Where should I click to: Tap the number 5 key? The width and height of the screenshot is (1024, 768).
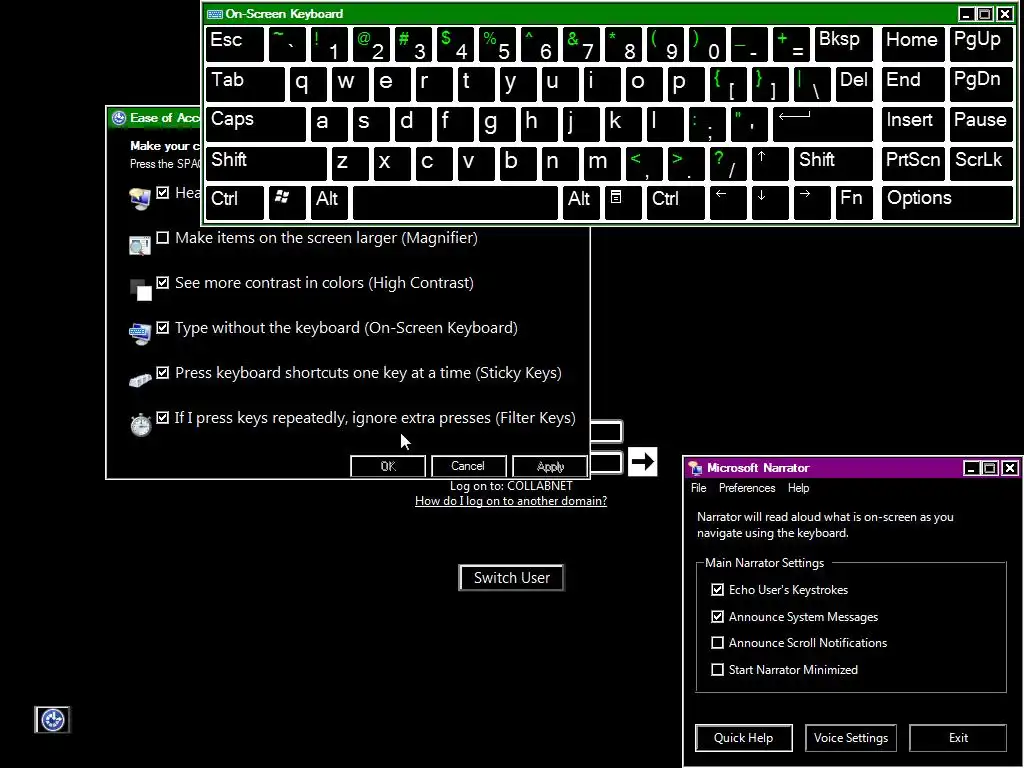point(497,44)
